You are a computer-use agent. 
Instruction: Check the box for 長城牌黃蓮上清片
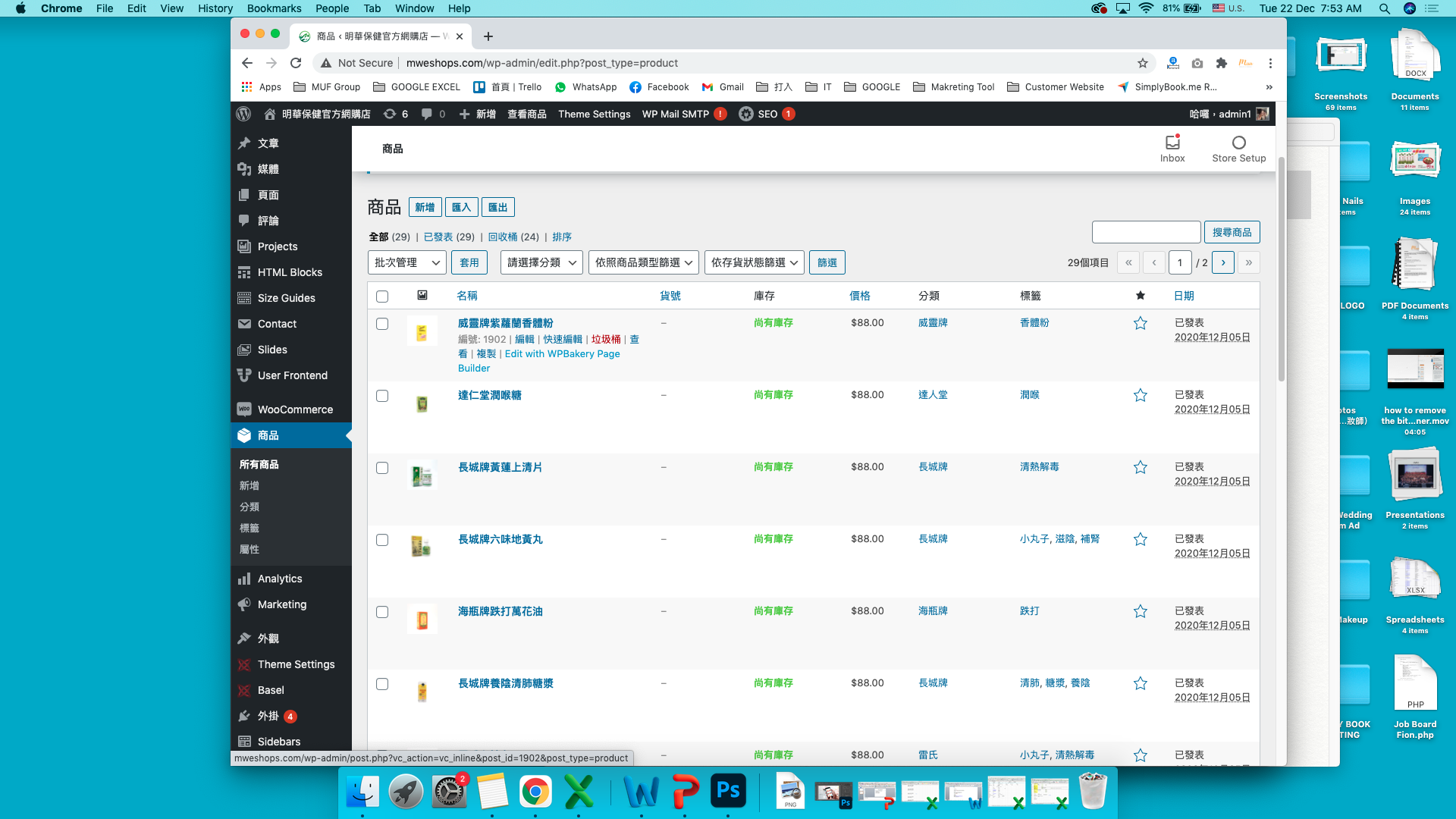pyautogui.click(x=382, y=468)
